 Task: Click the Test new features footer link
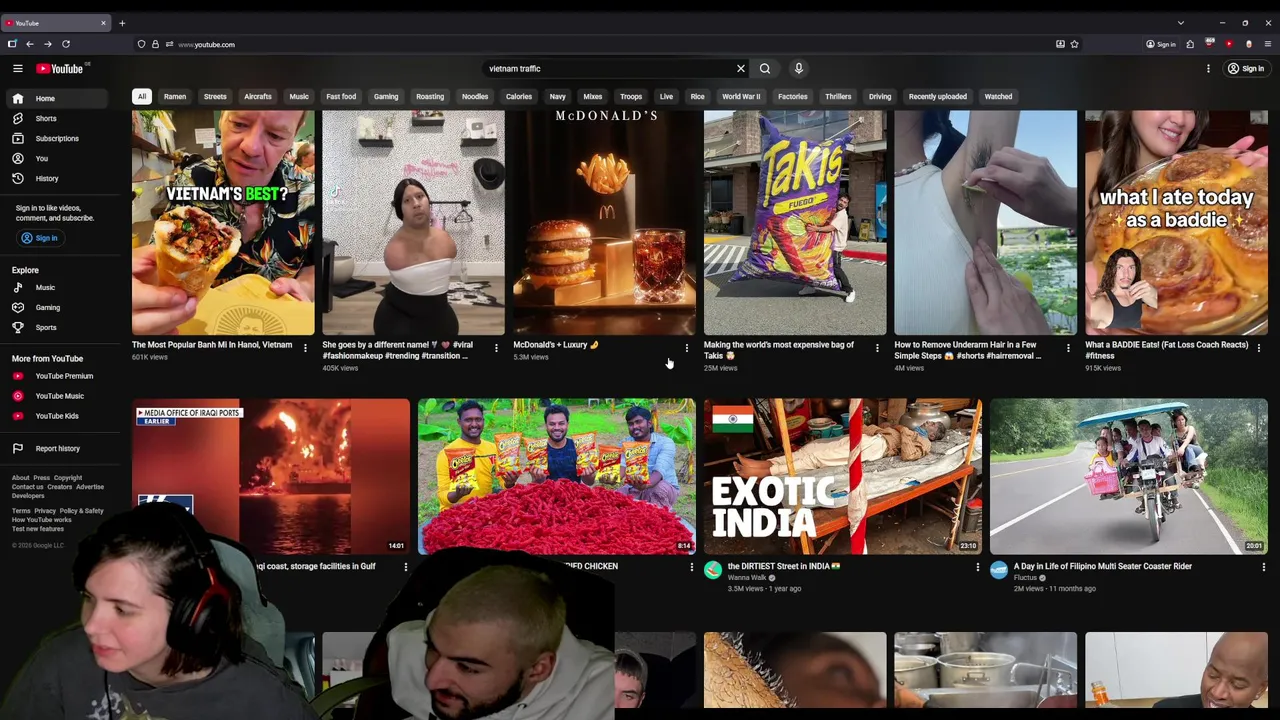pyautogui.click(x=38, y=529)
